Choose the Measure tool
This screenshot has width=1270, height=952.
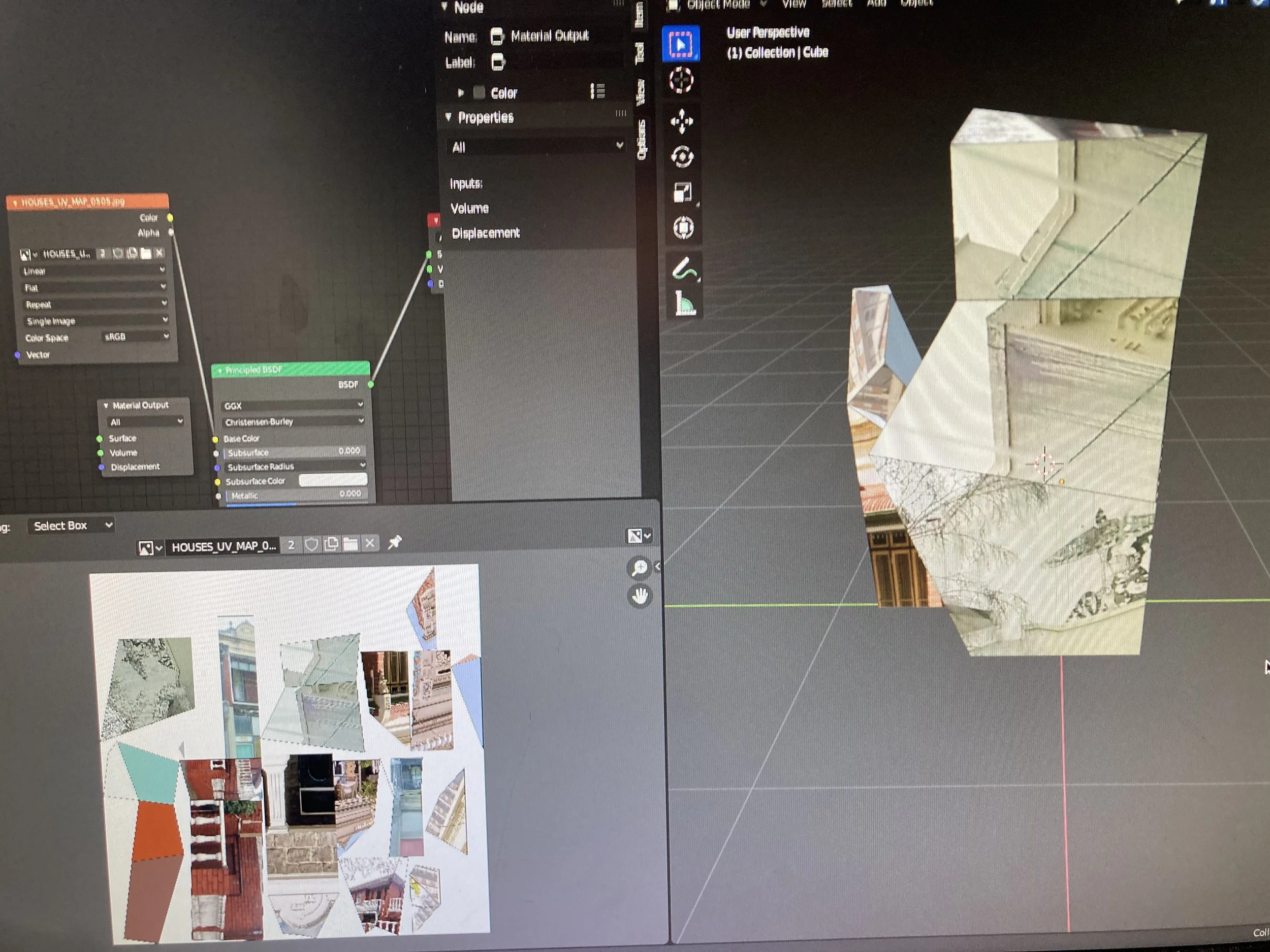tap(684, 303)
